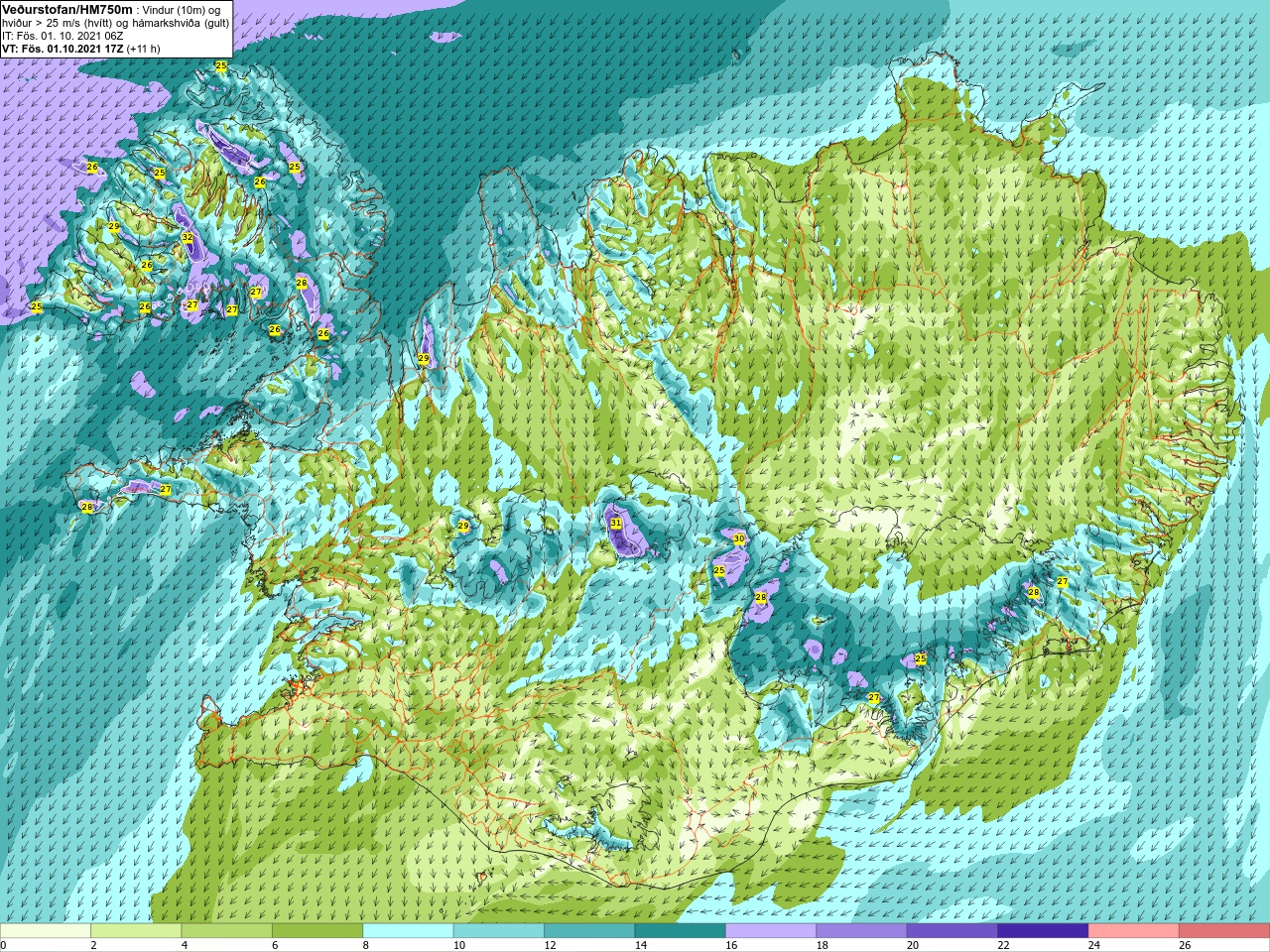Click the 'Vindur (10m) og' description text
The width and height of the screenshot is (1270, 952).
183,10
